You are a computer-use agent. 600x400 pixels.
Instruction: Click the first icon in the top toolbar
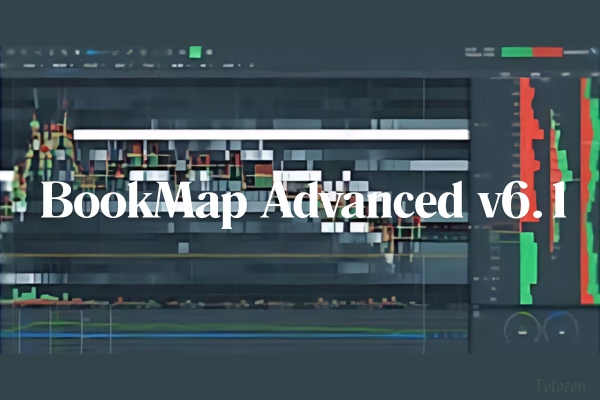pos(10,51)
